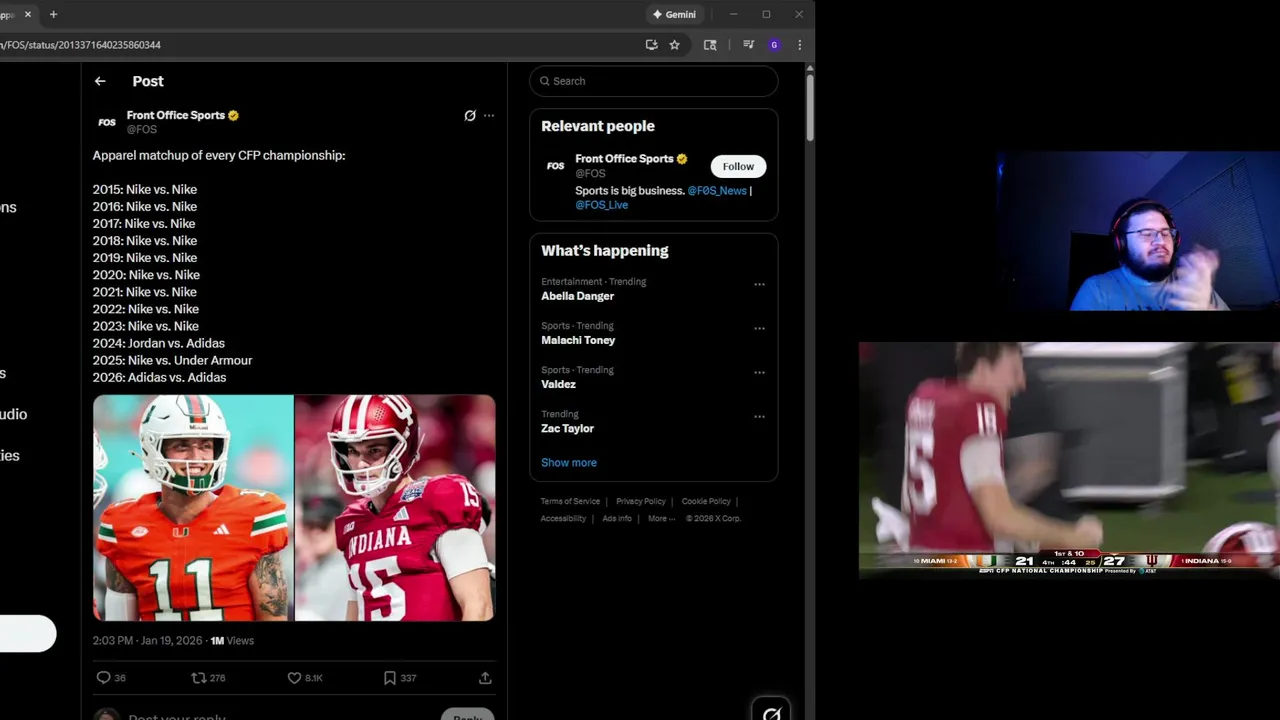Image resolution: width=1280 pixels, height=720 pixels.
Task: Click the 2:03 PM Jan 19, 2026 timestamp
Action: tap(147, 641)
